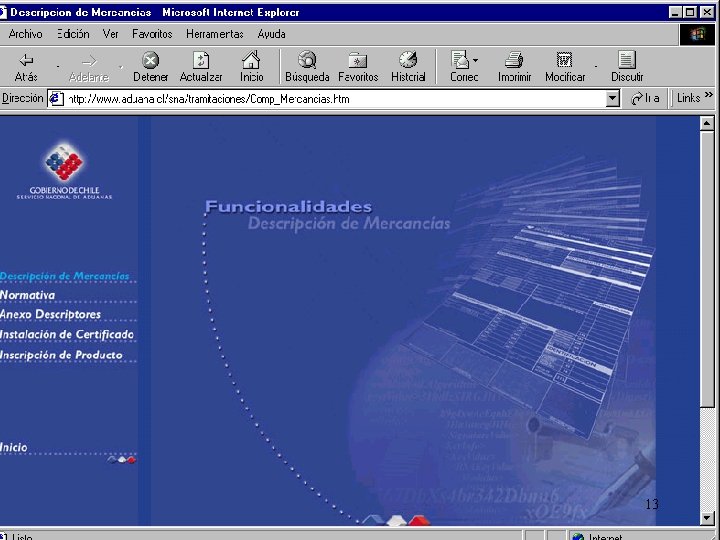Click the Windows logo throbber

point(697,34)
